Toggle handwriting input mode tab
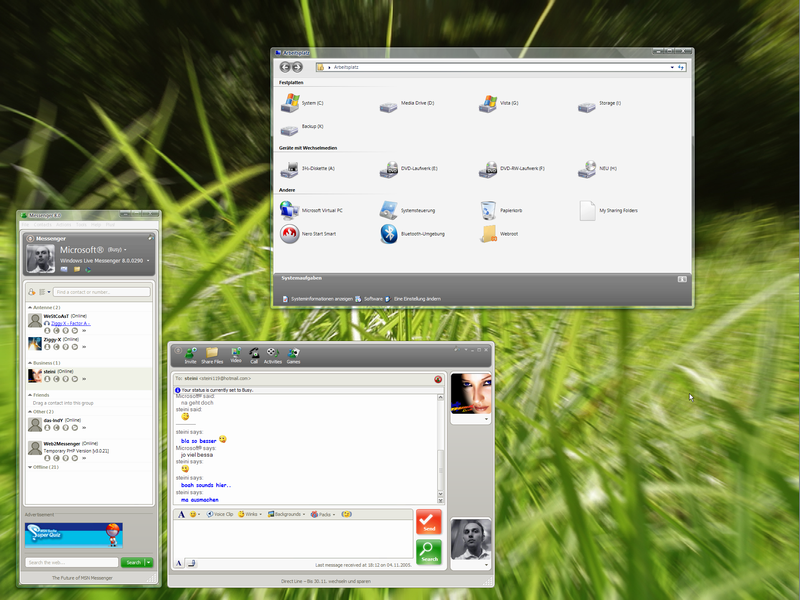The width and height of the screenshot is (800, 600). pyautogui.click(x=192, y=563)
